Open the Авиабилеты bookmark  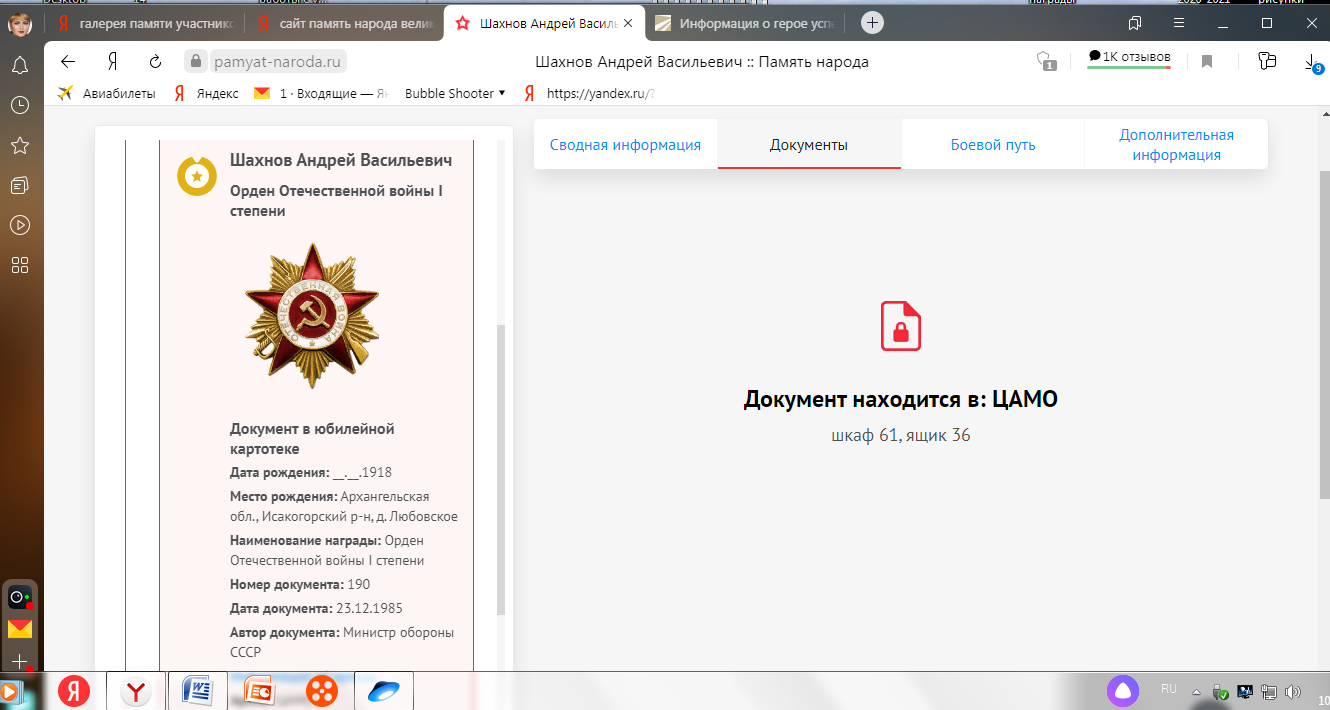click(x=108, y=93)
